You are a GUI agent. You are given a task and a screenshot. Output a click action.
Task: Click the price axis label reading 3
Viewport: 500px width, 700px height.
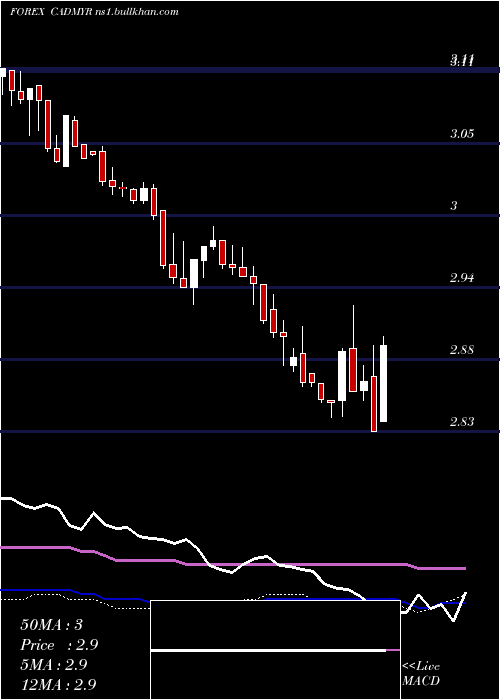pyautogui.click(x=454, y=205)
